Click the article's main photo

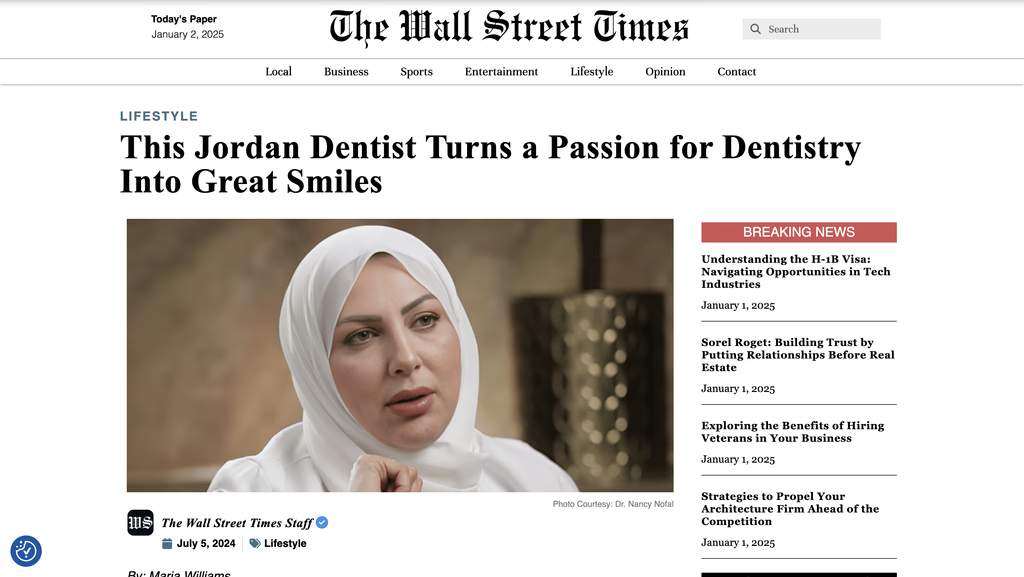(x=400, y=355)
